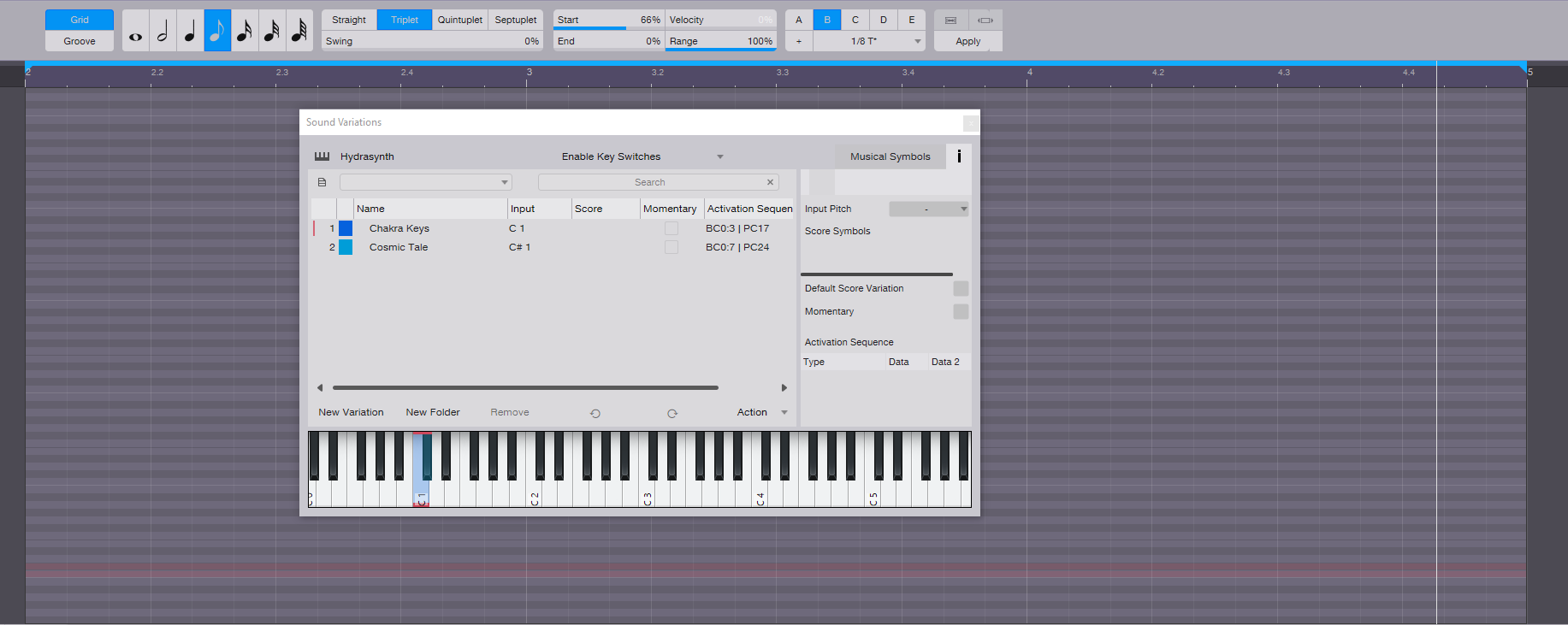Adjust the End percentage slider
The image size is (1568, 625).
608,41
